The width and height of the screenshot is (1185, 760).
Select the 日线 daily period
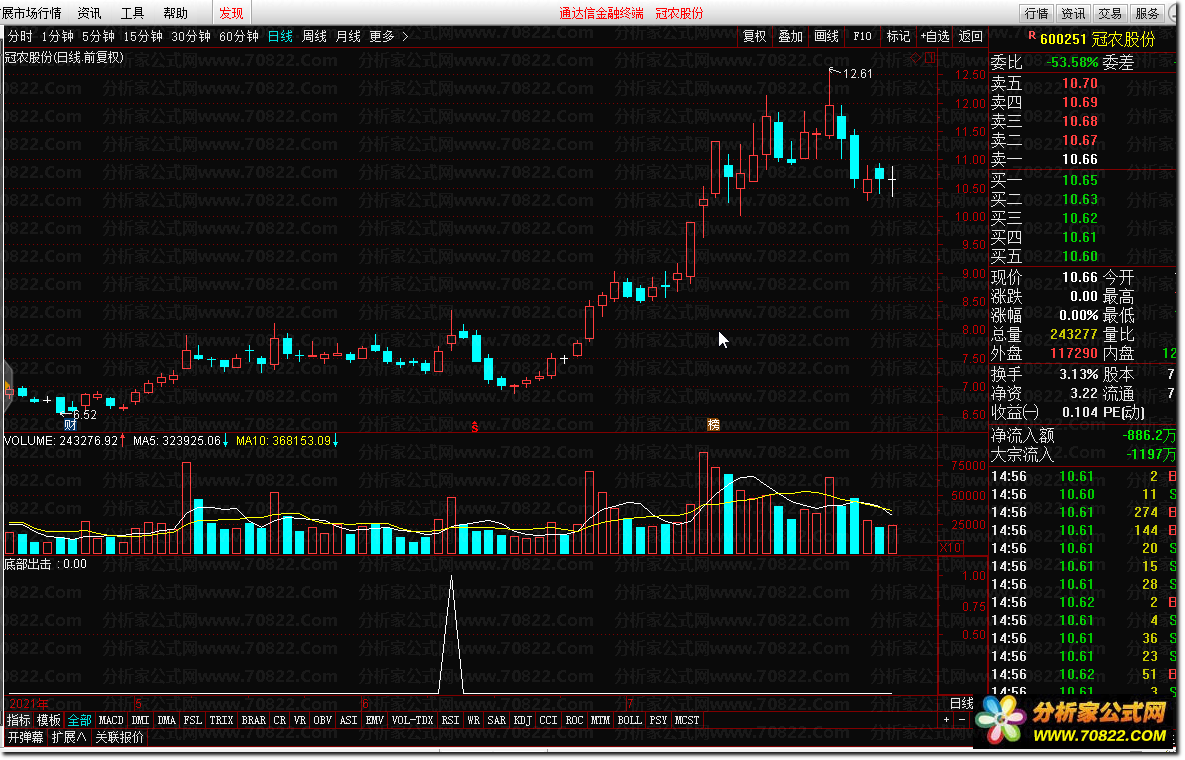pyautogui.click(x=280, y=36)
